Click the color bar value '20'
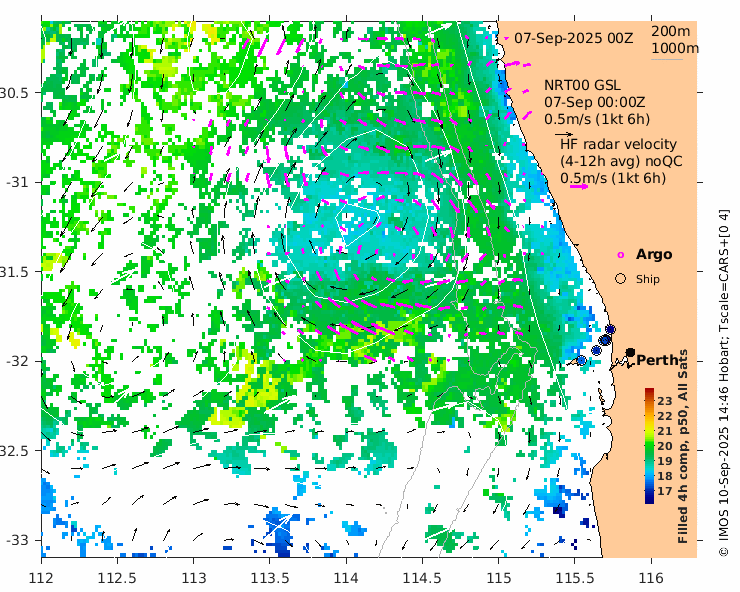 (x=664, y=446)
